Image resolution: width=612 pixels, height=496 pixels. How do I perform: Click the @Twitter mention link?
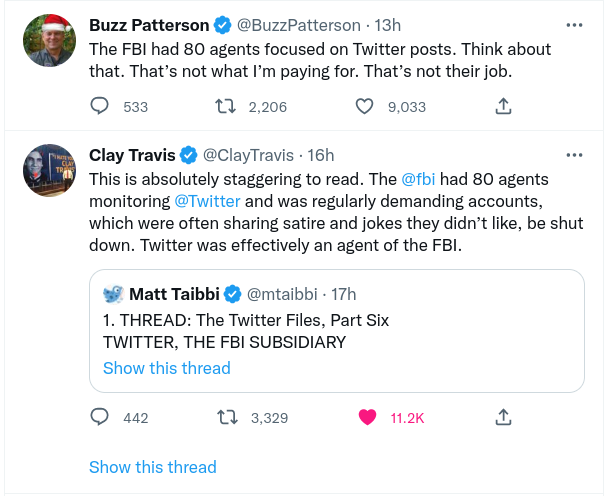click(201, 201)
